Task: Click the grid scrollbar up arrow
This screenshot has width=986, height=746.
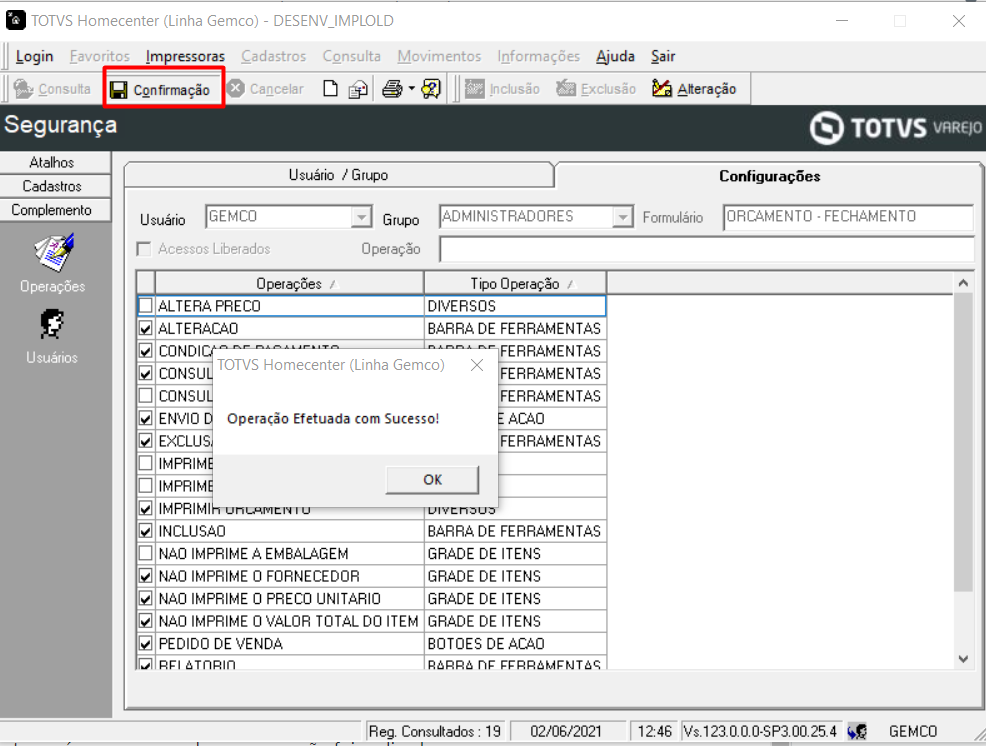Action: pyautogui.click(x=963, y=283)
